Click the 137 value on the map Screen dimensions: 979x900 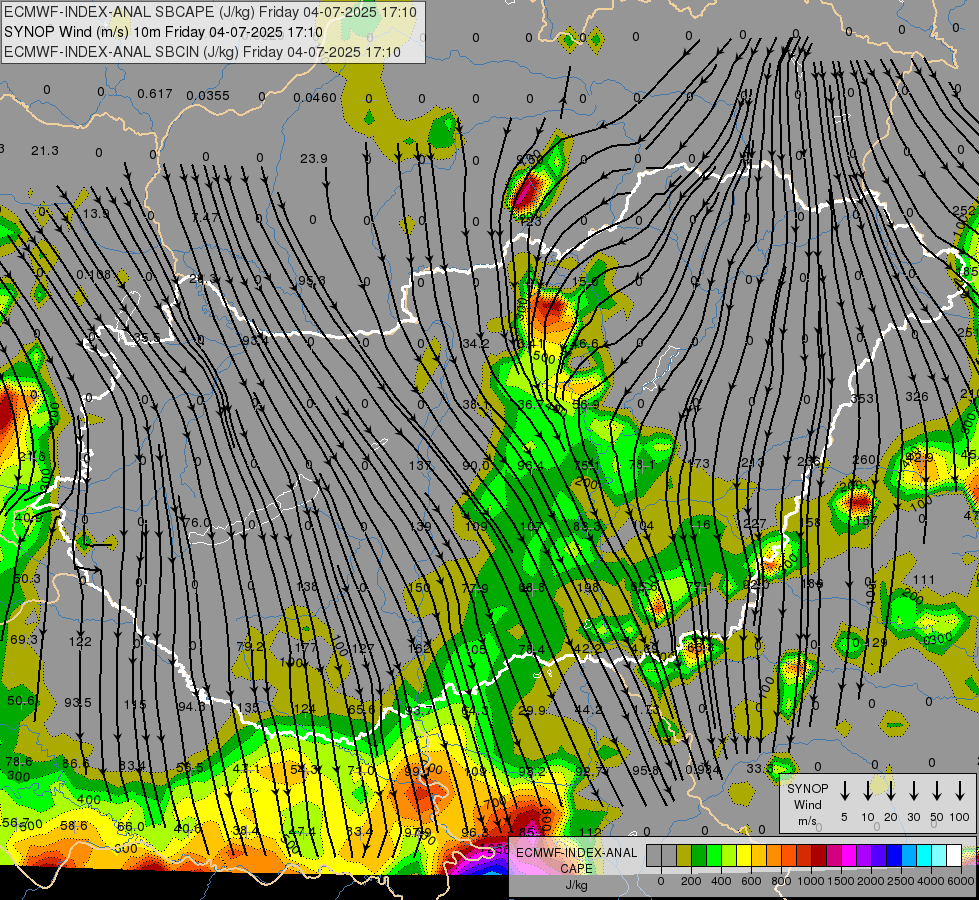[x=420, y=465]
